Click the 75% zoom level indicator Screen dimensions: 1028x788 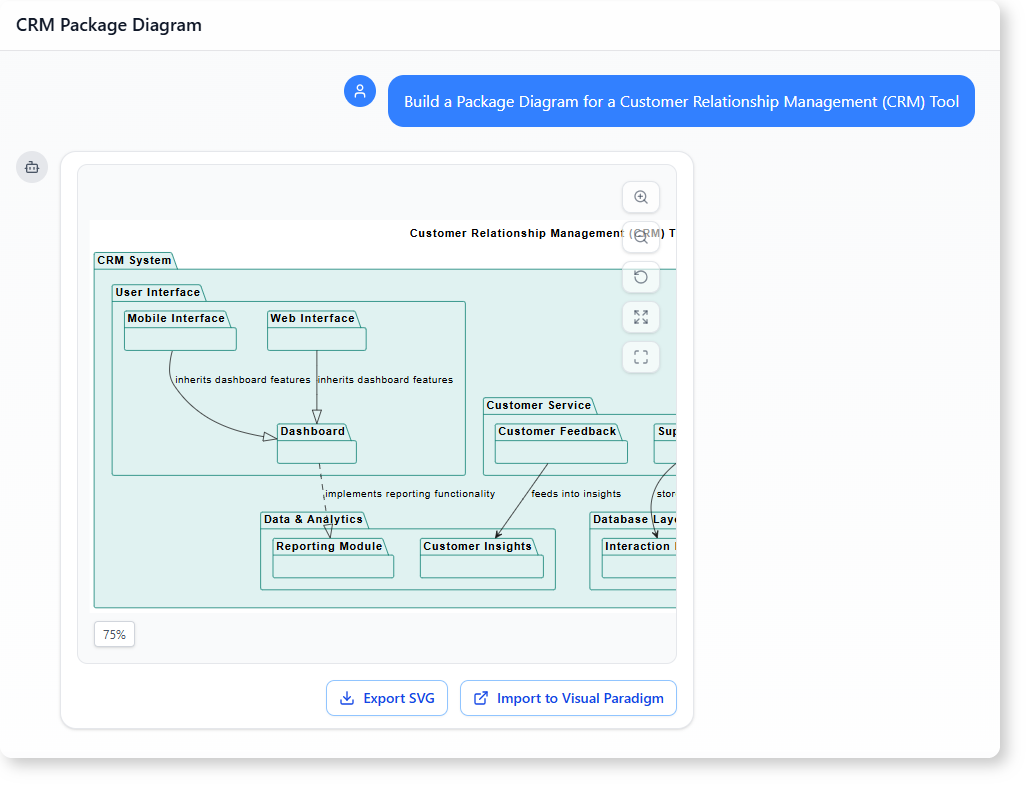point(115,634)
